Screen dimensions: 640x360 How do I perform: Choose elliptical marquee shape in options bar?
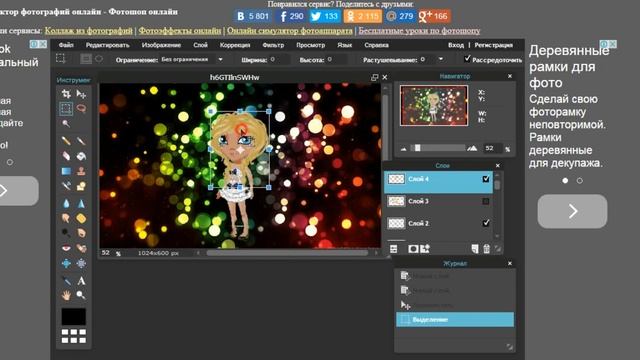click(x=99, y=59)
